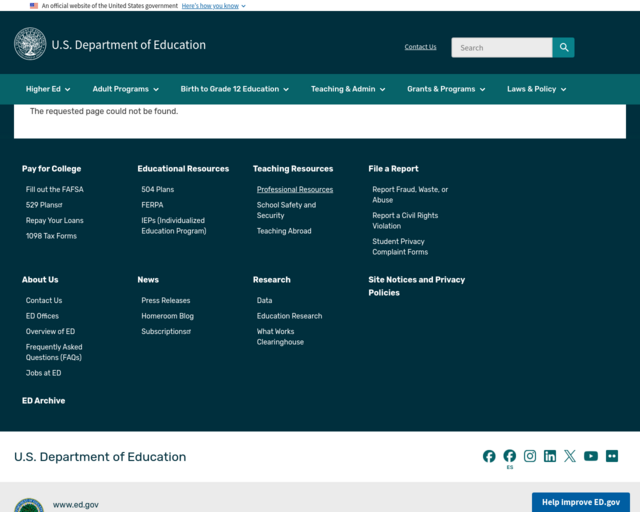Open Homeroom Blog link
Viewport: 640px width, 512px height.
point(168,316)
